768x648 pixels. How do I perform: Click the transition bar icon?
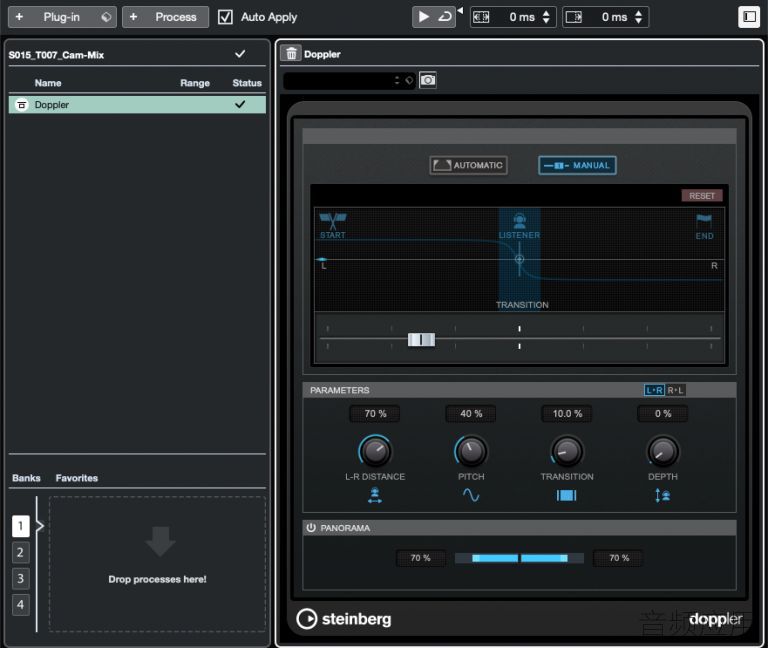click(567, 496)
